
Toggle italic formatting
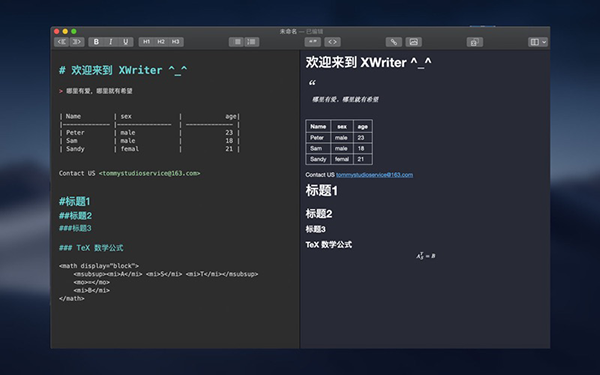[x=111, y=42]
